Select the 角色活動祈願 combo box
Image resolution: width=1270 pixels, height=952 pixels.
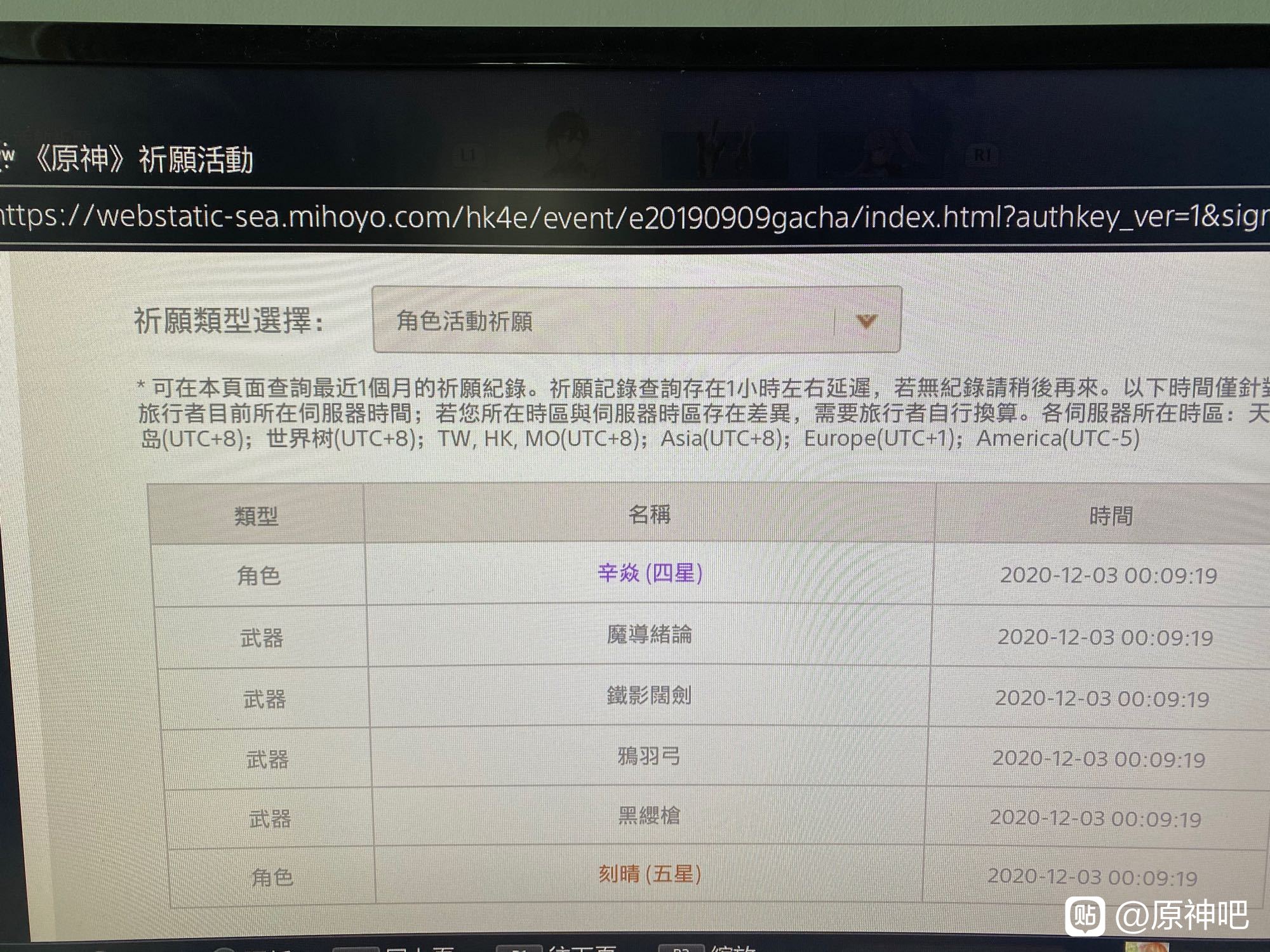[637, 319]
